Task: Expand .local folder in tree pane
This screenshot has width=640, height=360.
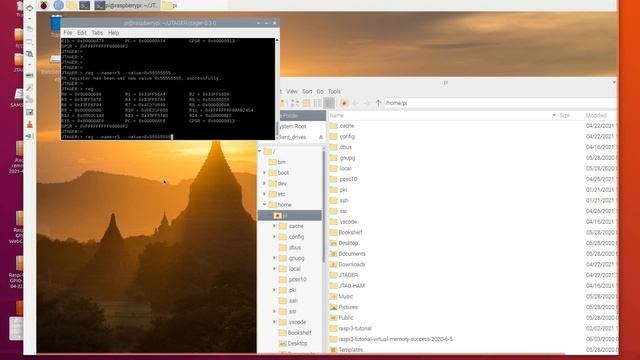Action: click(274, 269)
